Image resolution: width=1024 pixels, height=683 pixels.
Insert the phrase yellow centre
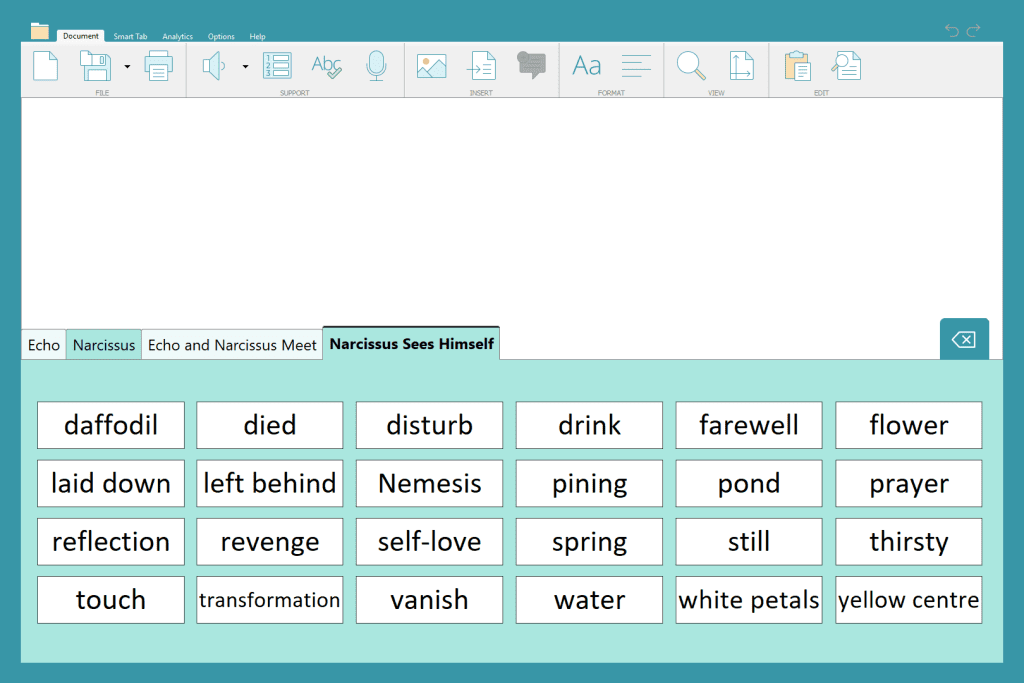(x=908, y=599)
